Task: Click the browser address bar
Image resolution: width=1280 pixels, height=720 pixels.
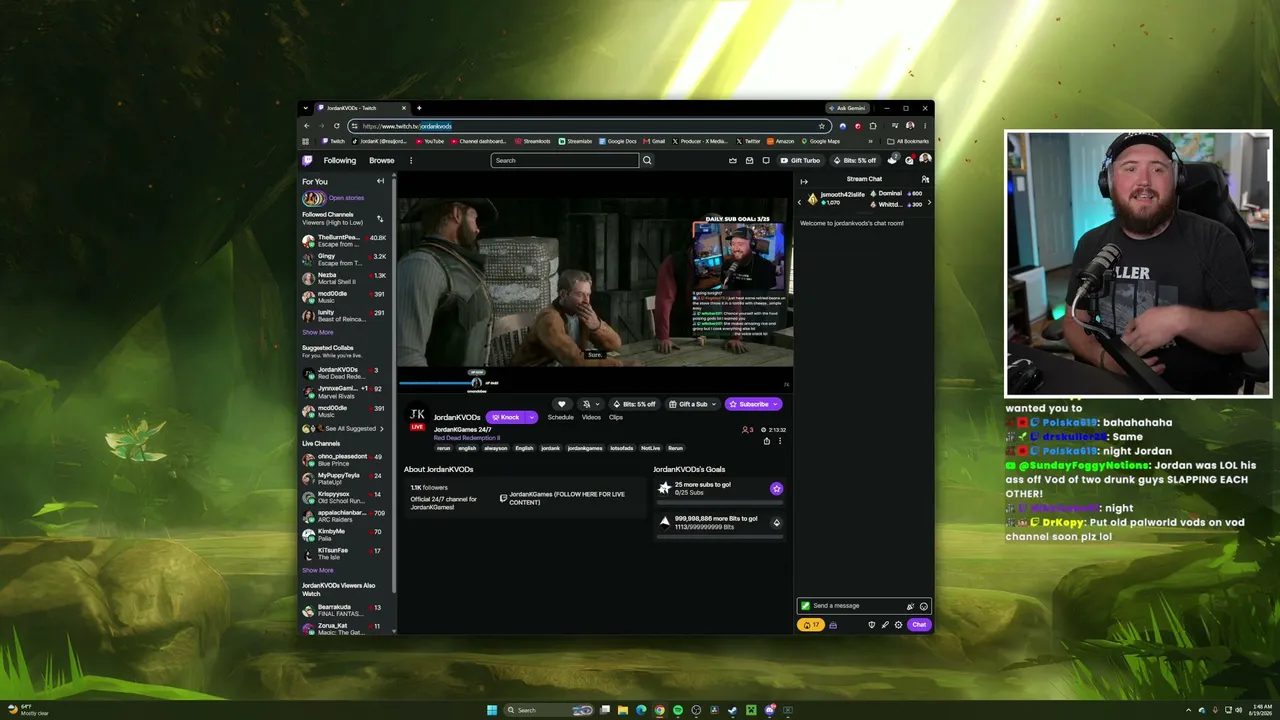Action: pos(590,126)
